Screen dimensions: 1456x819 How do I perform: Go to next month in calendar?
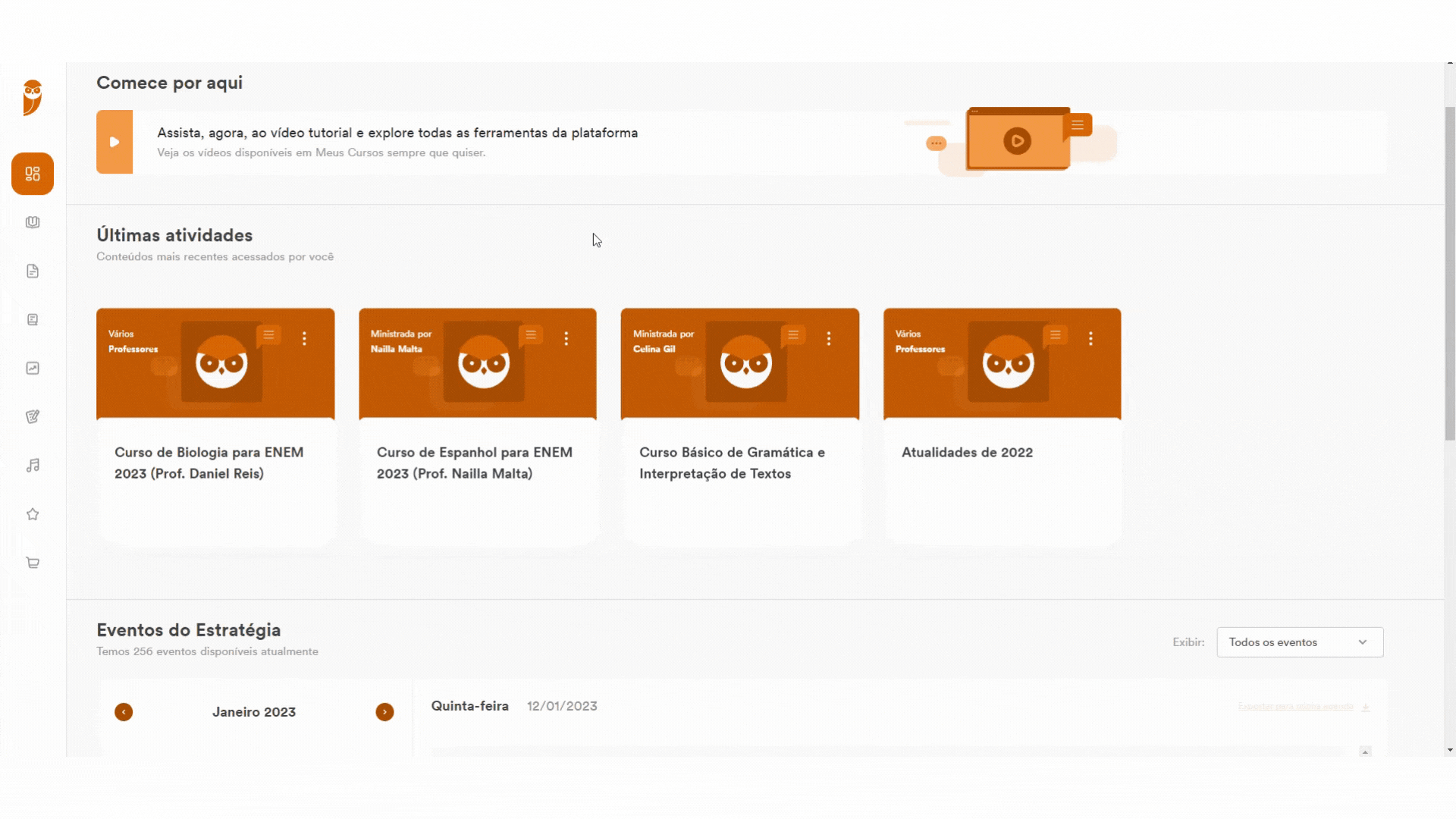point(384,712)
